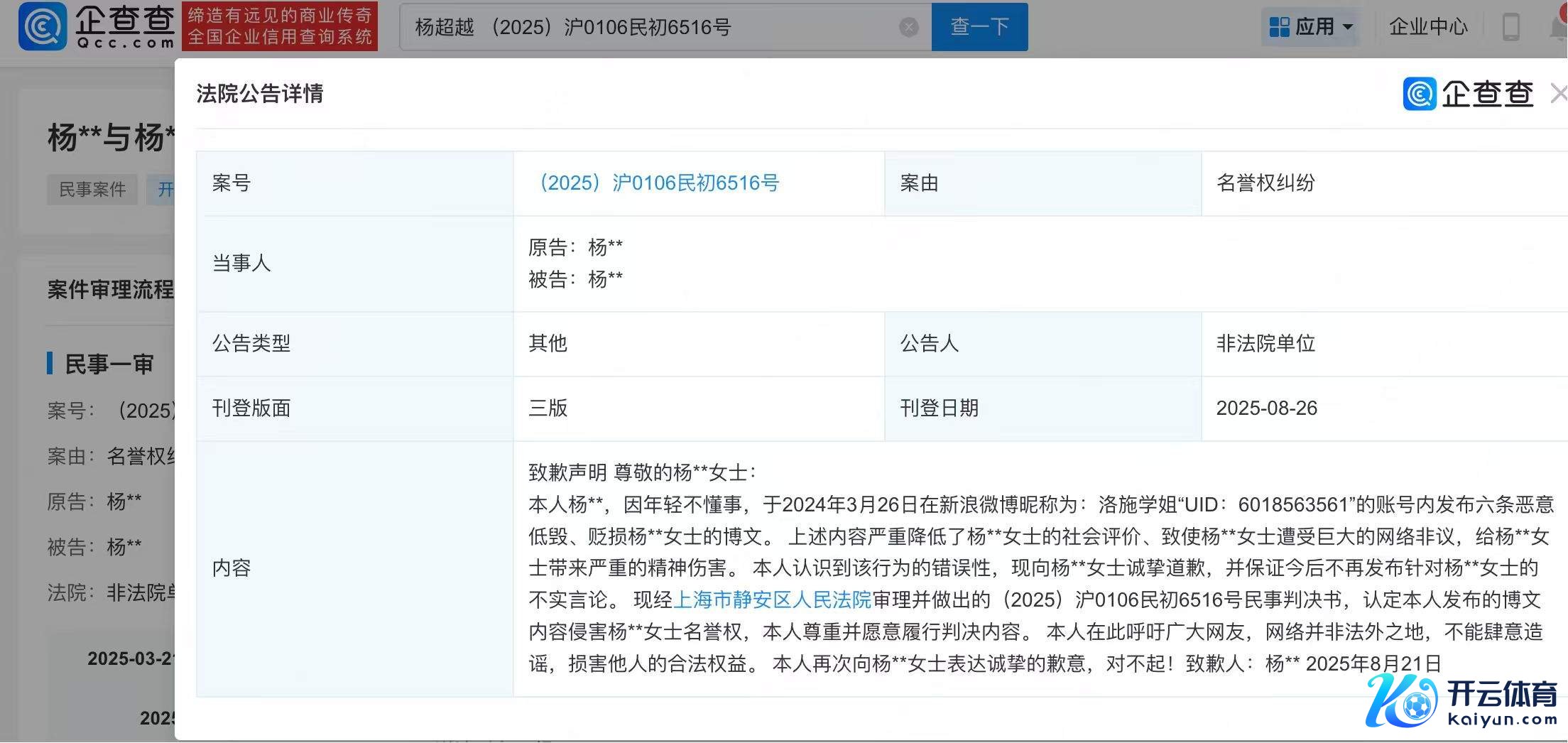The height and width of the screenshot is (743, 1568).
Task: Click the 企查查 logo inside the dialog
Action: tap(1468, 94)
